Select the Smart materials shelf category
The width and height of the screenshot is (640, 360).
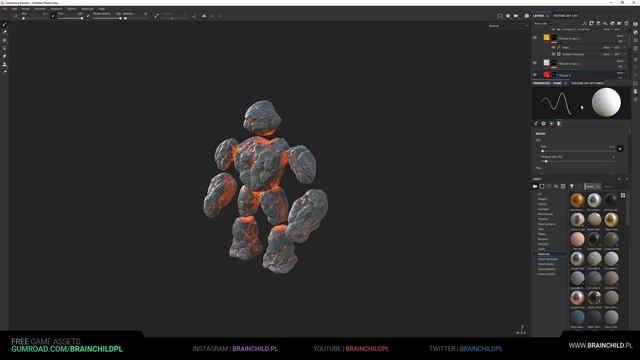547,259
